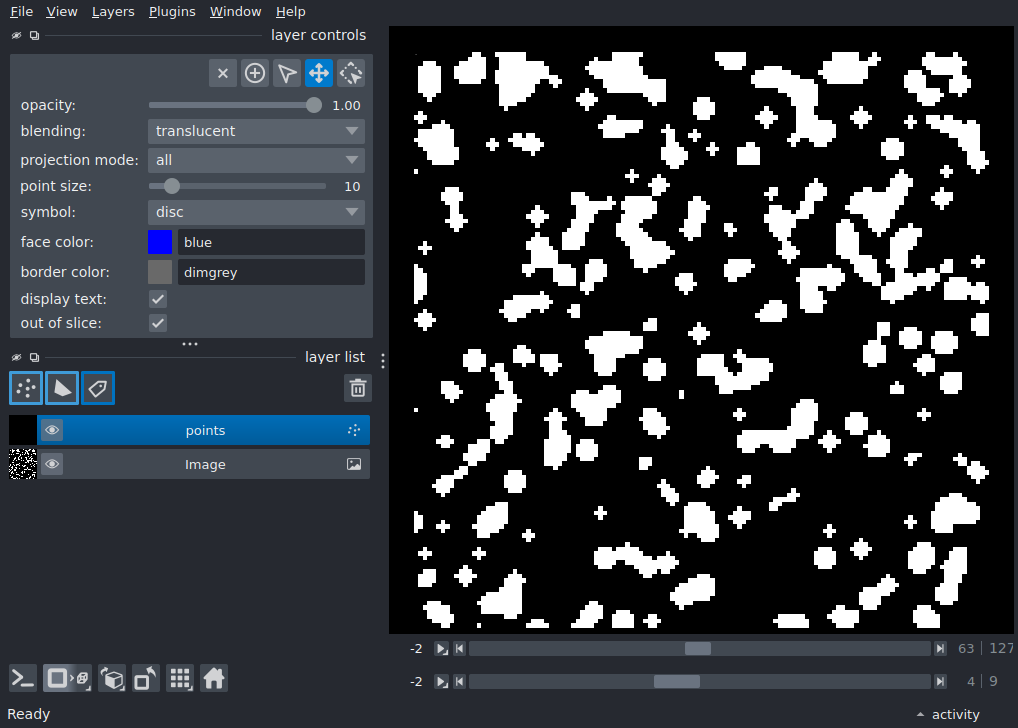Open the Layers menu
1018x728 pixels.
point(113,12)
